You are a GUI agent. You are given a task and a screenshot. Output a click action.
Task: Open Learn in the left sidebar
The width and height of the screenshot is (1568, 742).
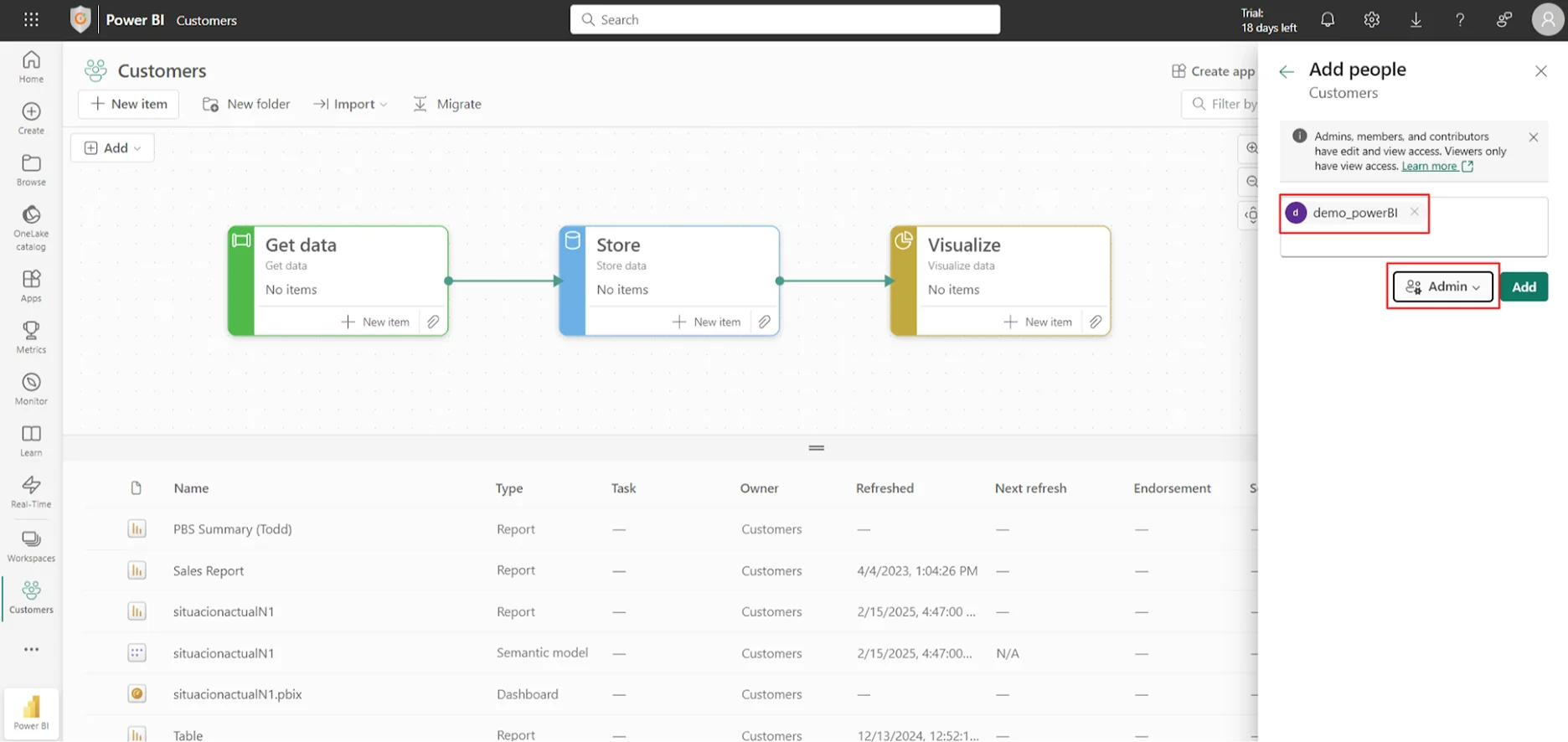[31, 441]
